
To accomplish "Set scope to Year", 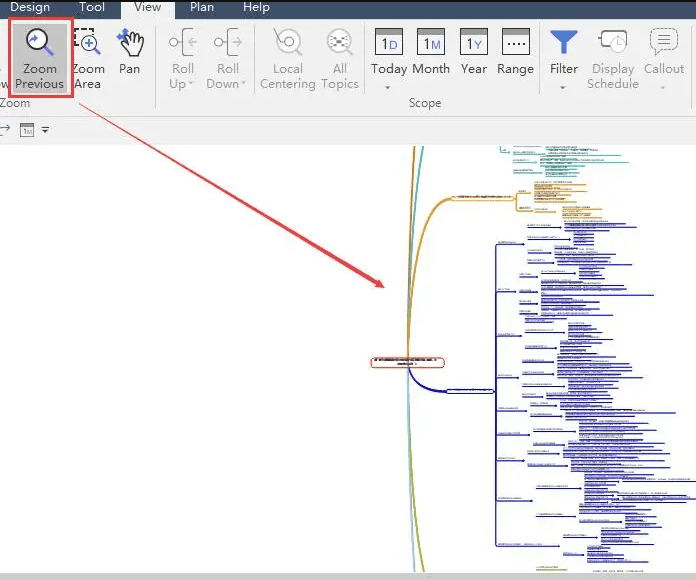I will [x=474, y=52].
